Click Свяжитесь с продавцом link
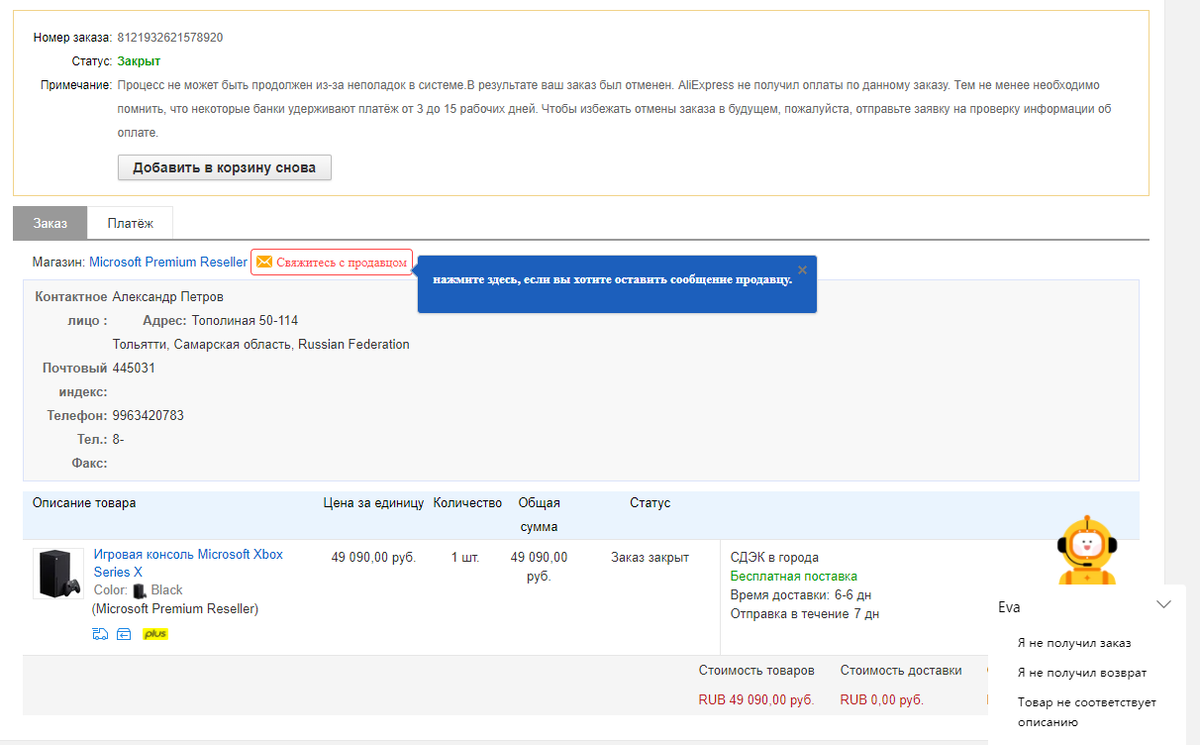 click(x=342, y=262)
